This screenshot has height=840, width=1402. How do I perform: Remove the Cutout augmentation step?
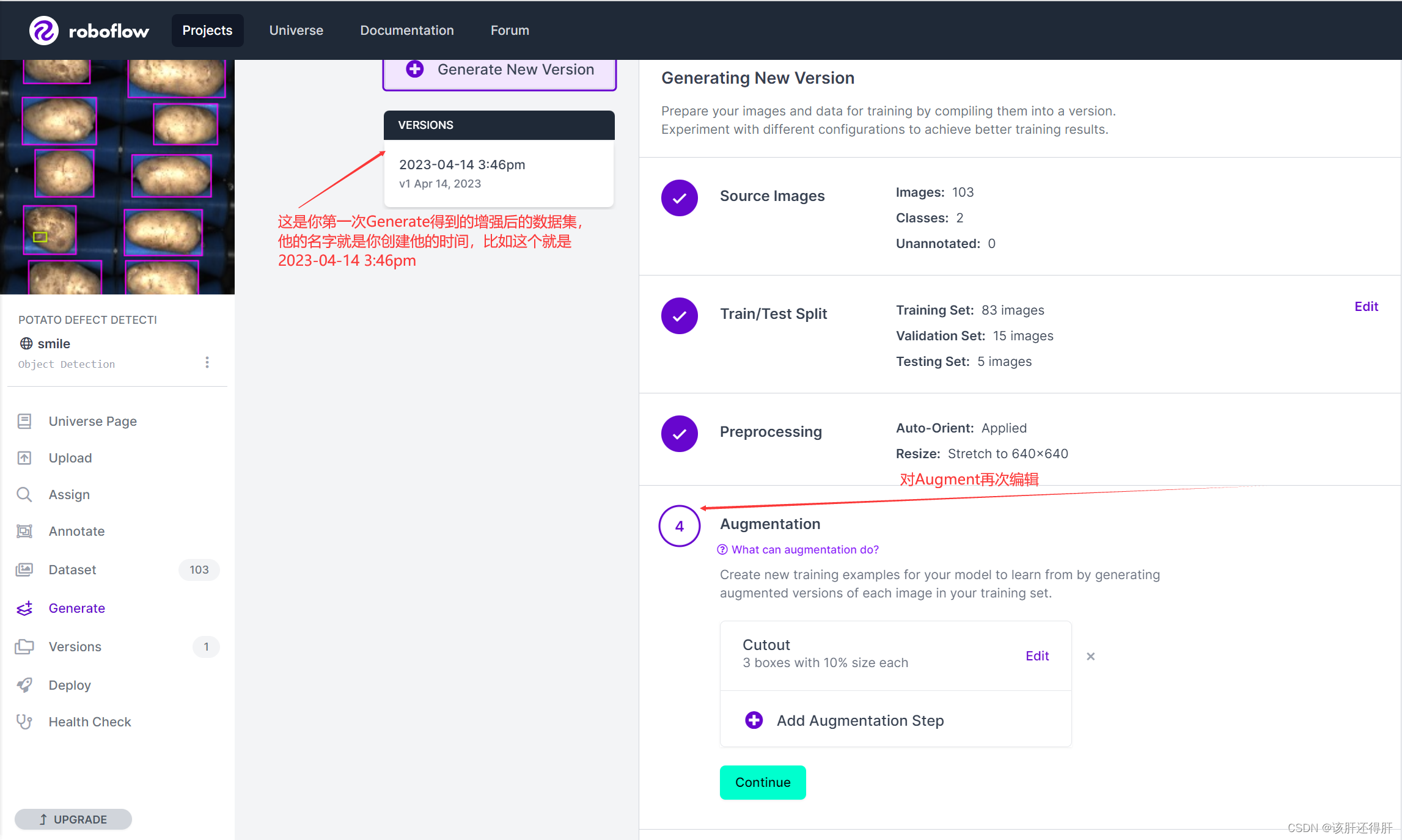[1090, 656]
